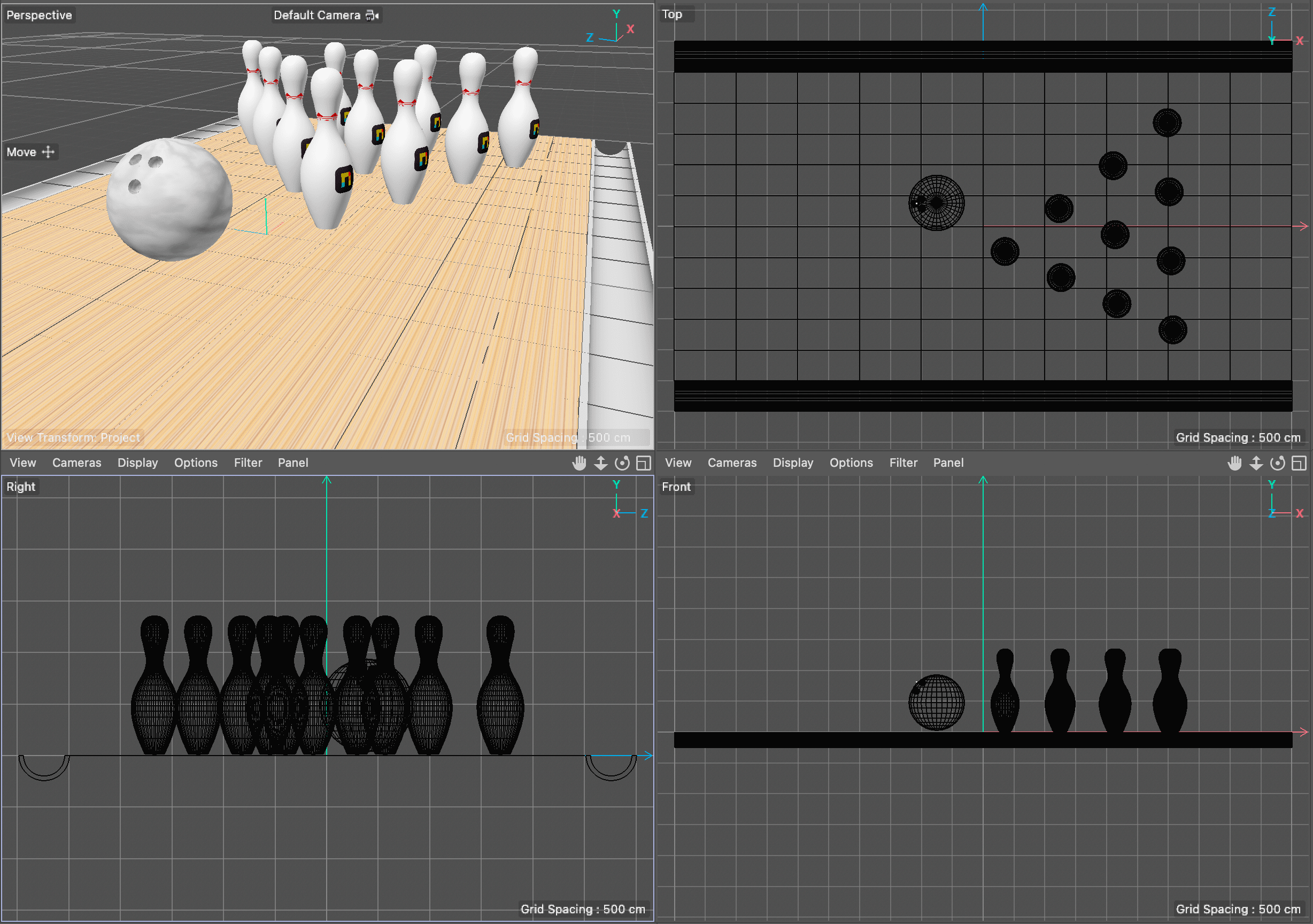Click the camera icon beside Default Camera
1313x924 pixels.
(x=372, y=15)
